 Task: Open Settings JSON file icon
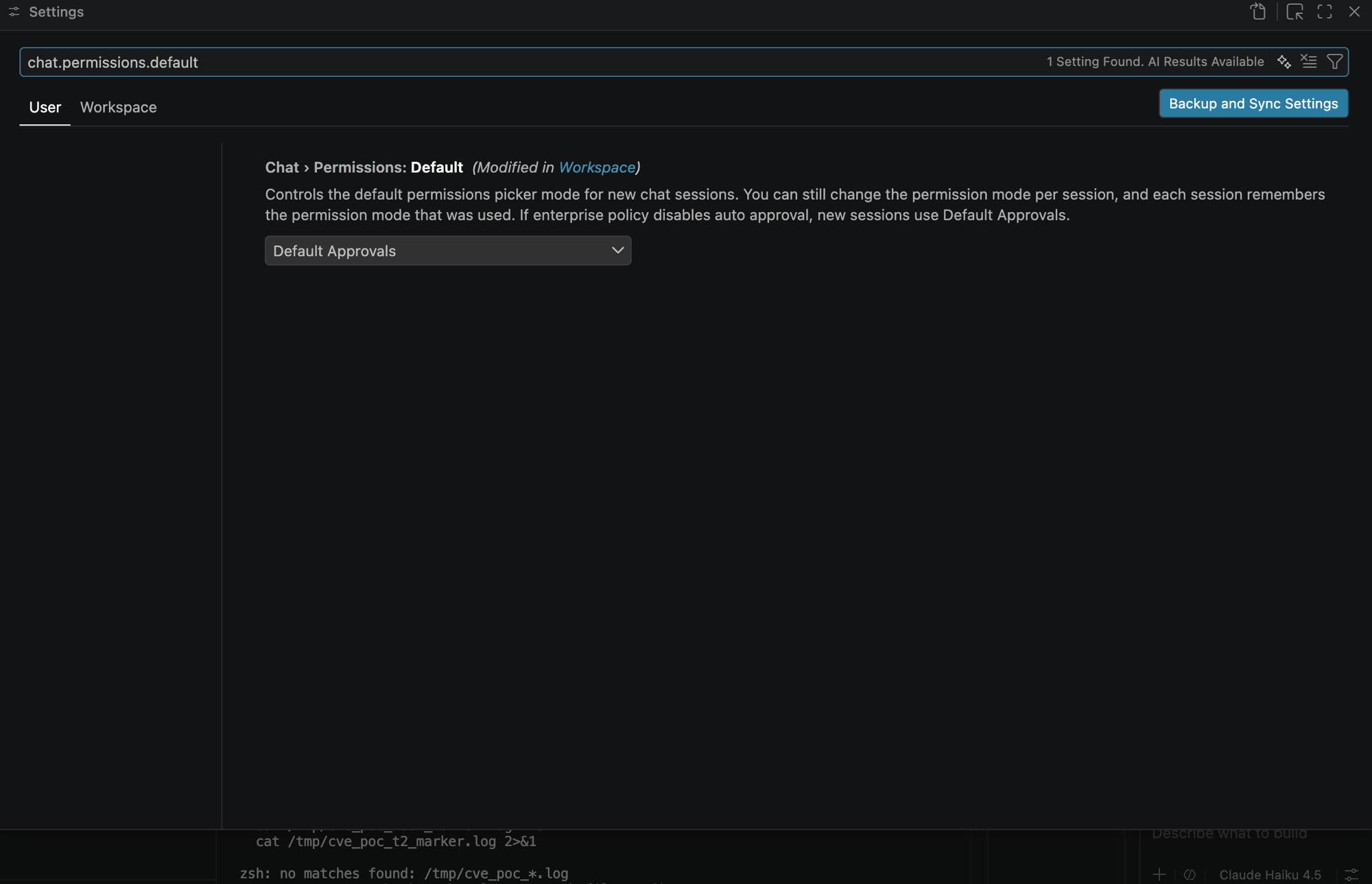1258,12
